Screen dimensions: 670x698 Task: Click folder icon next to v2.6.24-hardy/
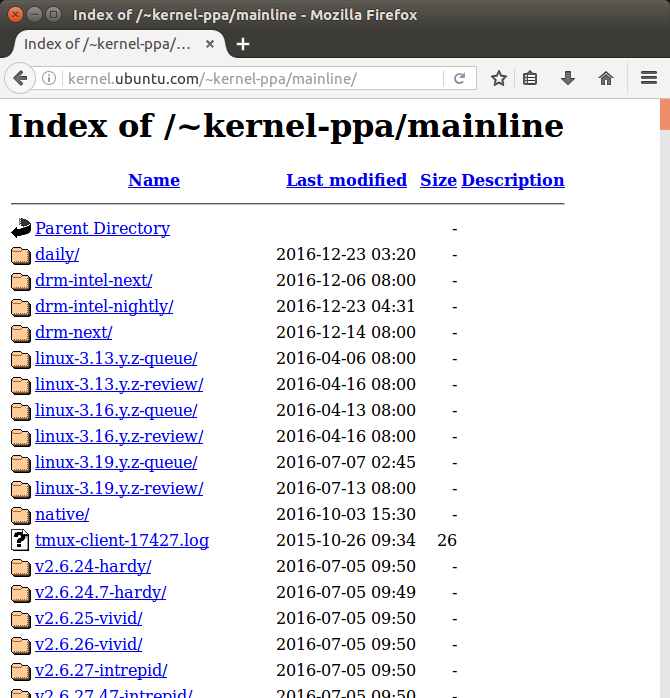[x=21, y=568]
